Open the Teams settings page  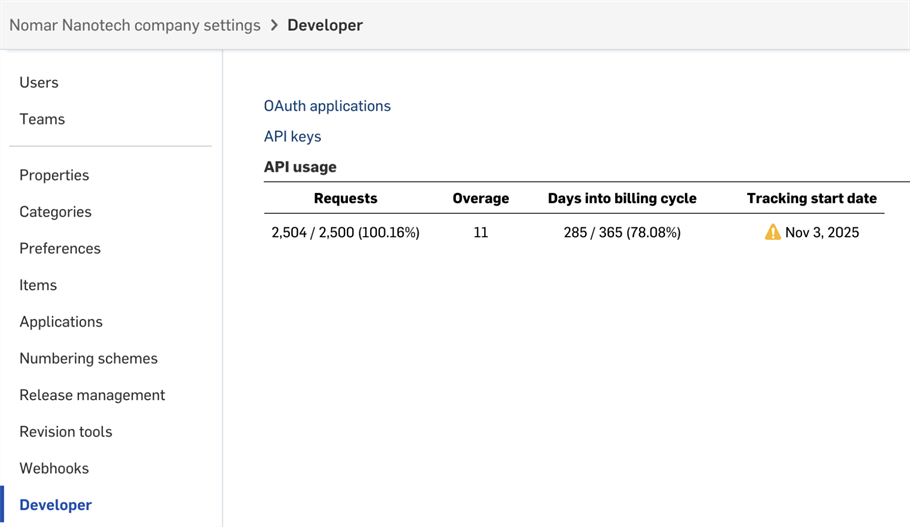[42, 119]
